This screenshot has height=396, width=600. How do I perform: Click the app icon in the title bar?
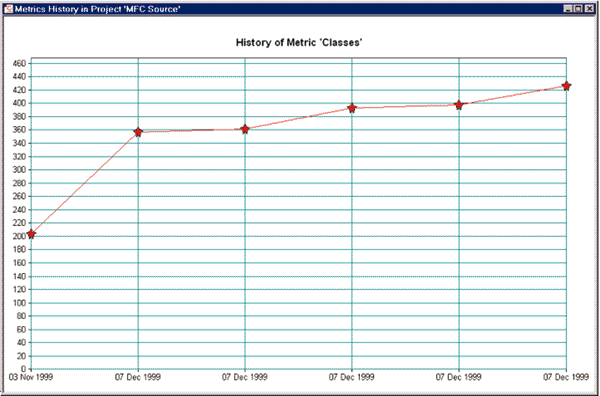pos(8,8)
